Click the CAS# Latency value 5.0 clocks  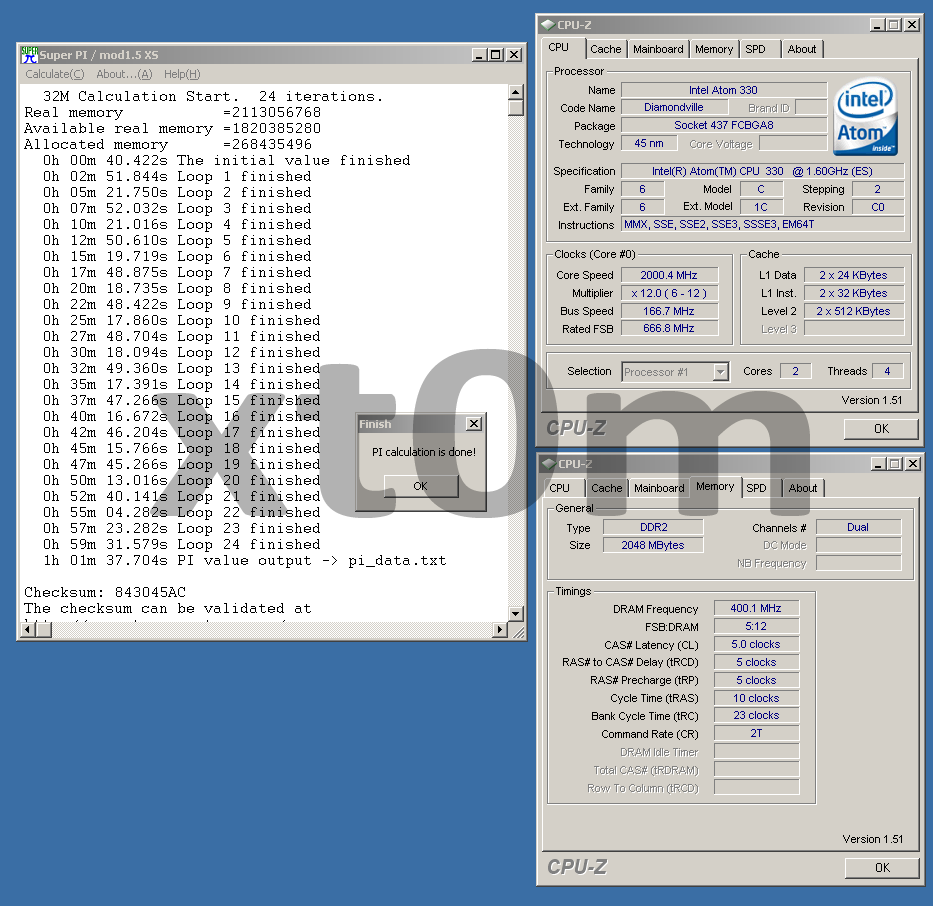[756, 644]
